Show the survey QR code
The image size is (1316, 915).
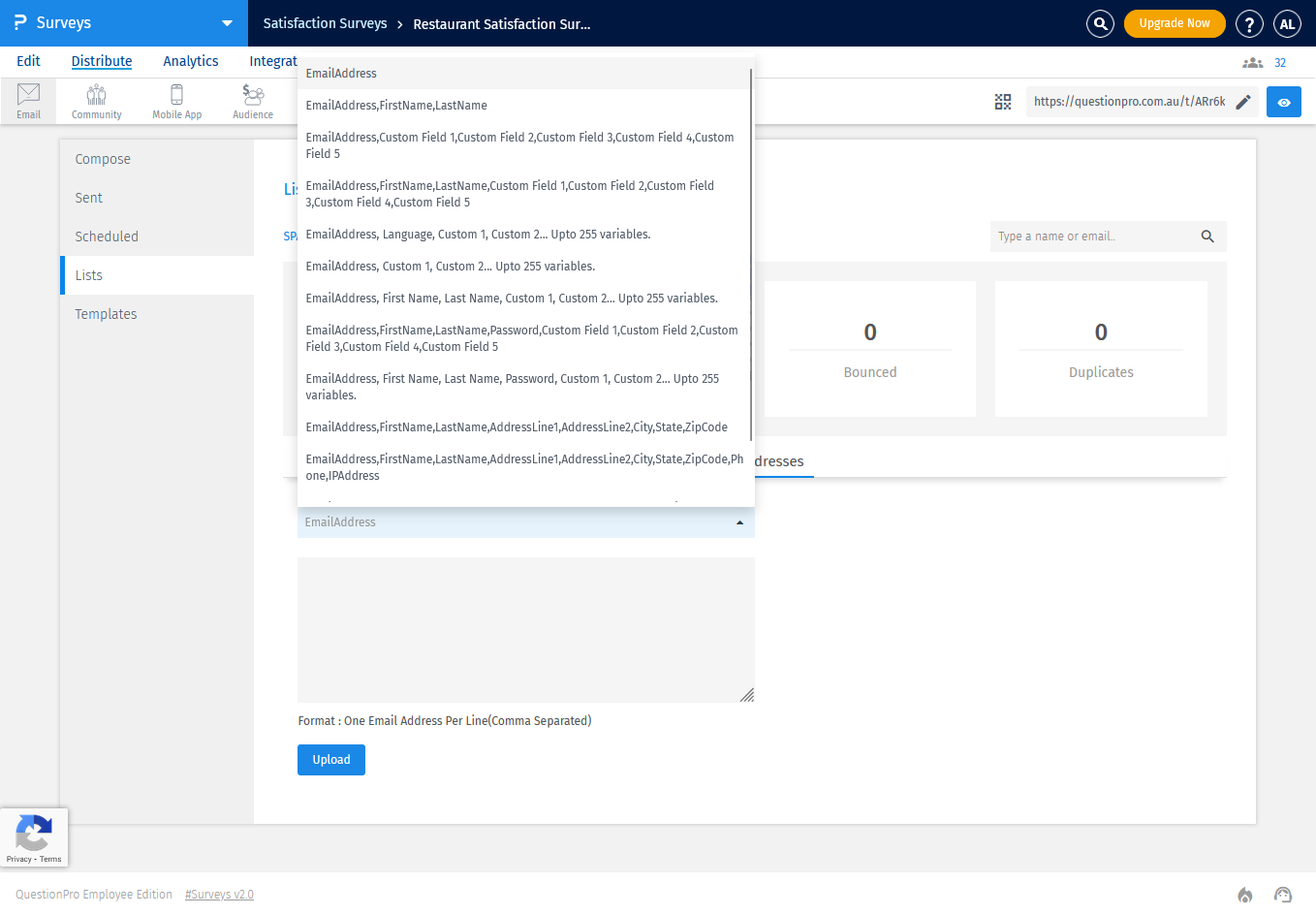coord(1003,101)
